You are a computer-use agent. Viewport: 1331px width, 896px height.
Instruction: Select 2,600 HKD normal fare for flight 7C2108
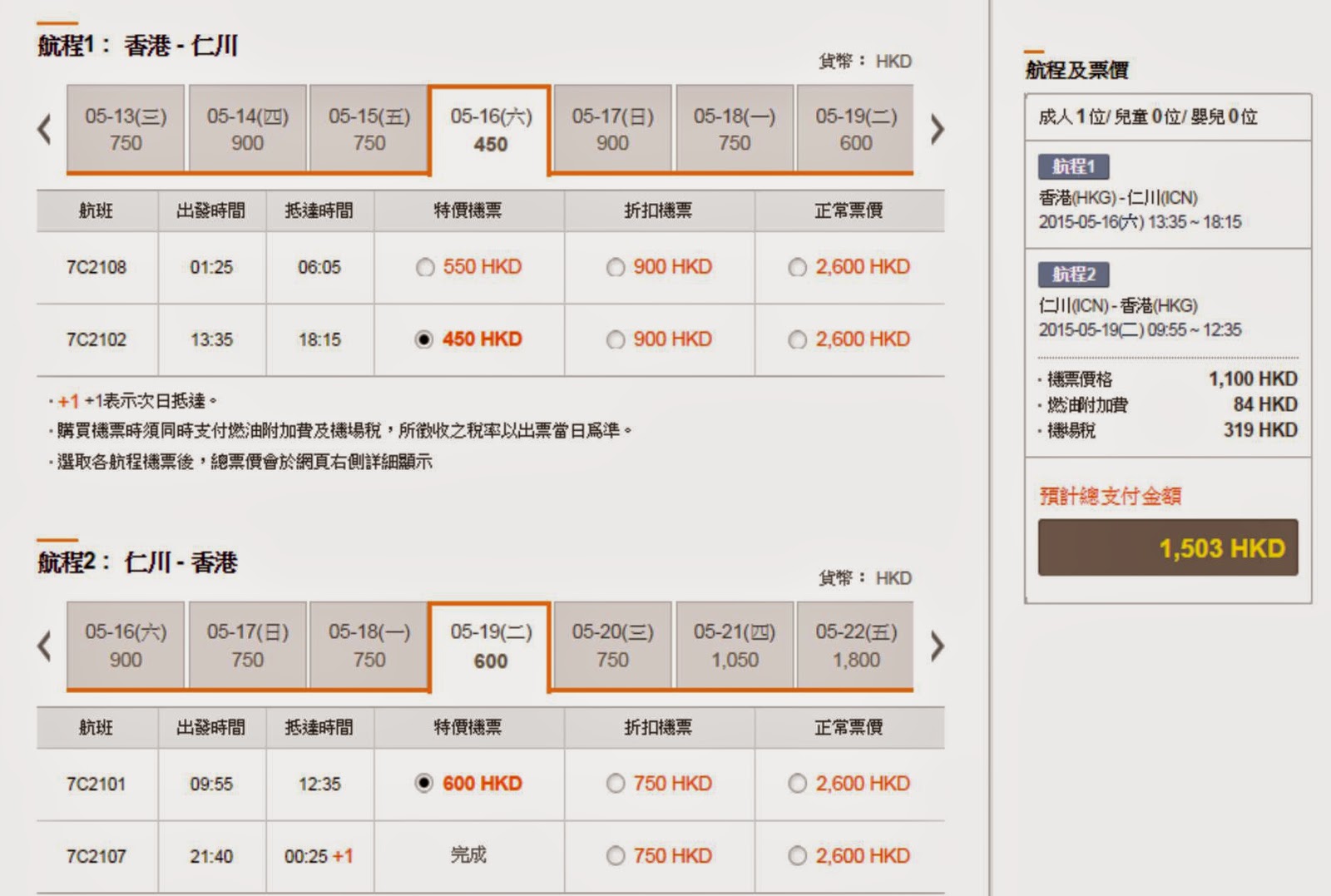click(797, 267)
